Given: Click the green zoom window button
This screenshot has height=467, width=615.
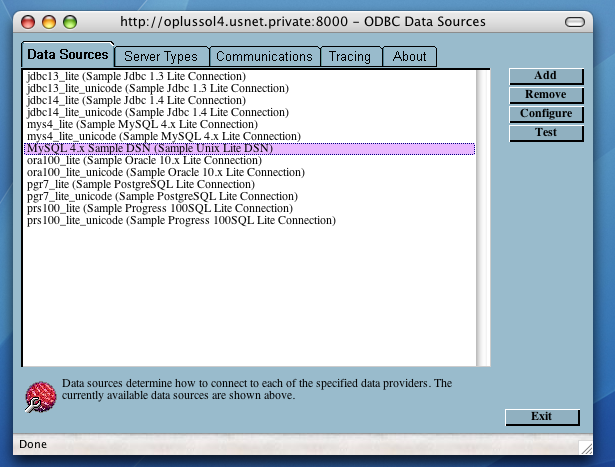Looking at the screenshot, I should point(70,22).
